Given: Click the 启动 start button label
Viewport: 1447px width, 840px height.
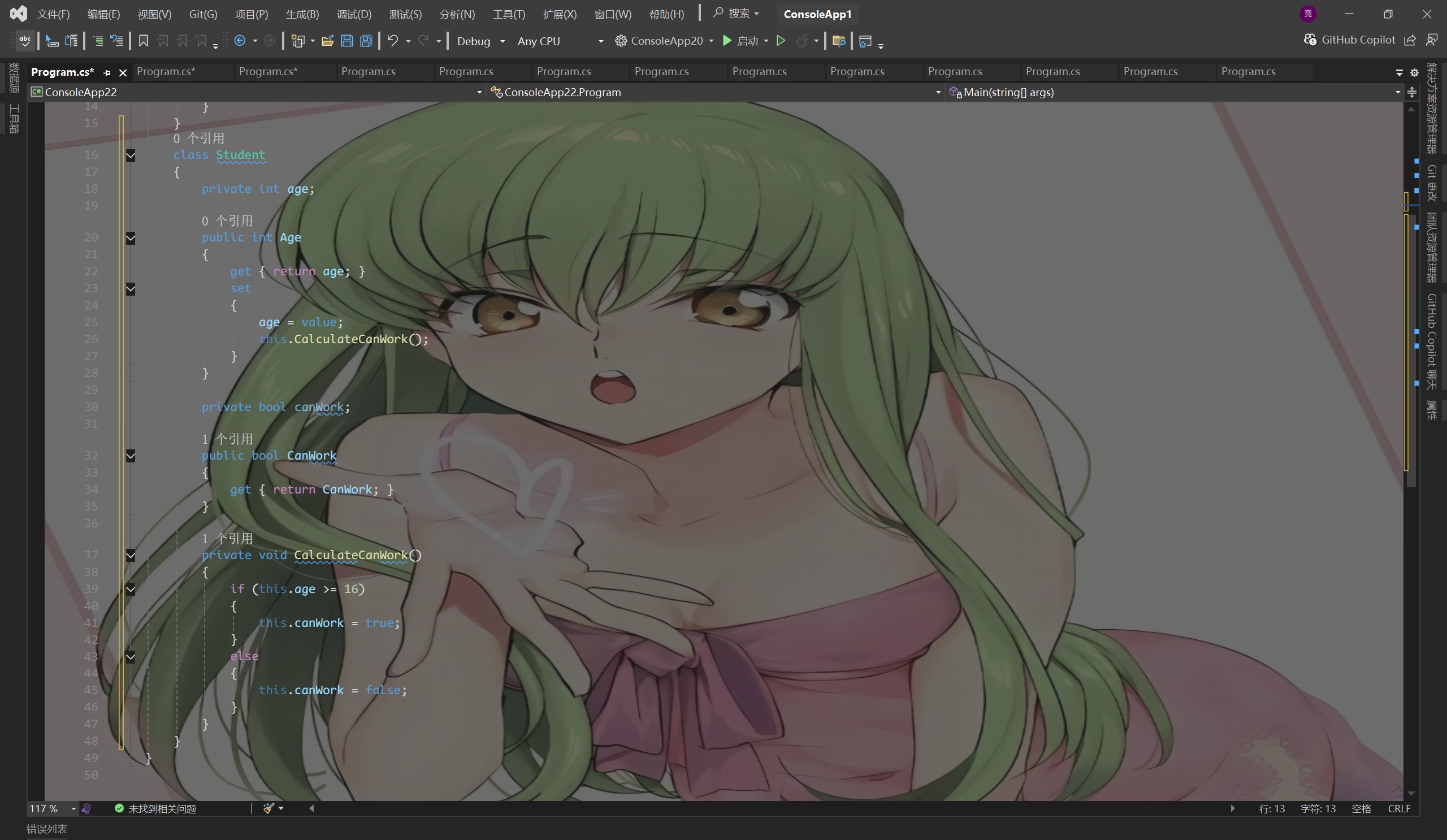Looking at the screenshot, I should 748,41.
